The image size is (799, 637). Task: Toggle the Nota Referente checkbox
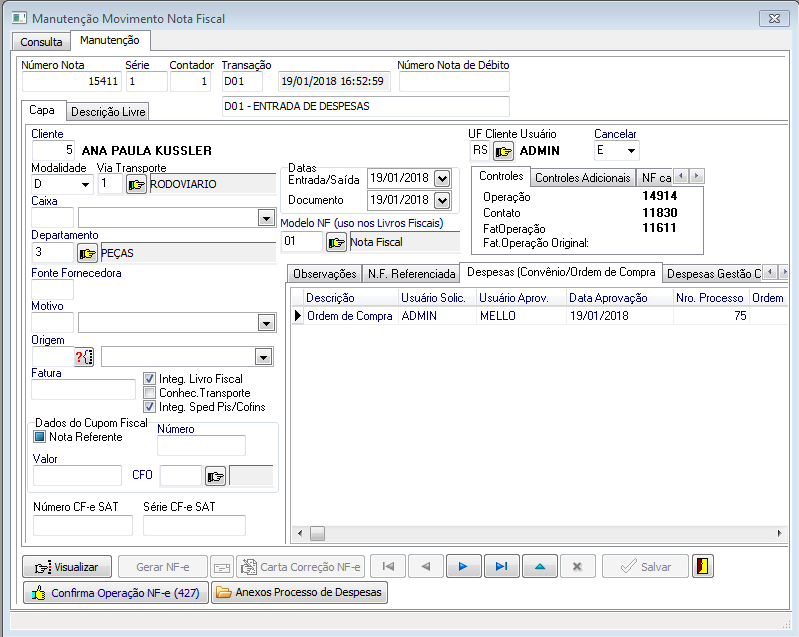40,436
